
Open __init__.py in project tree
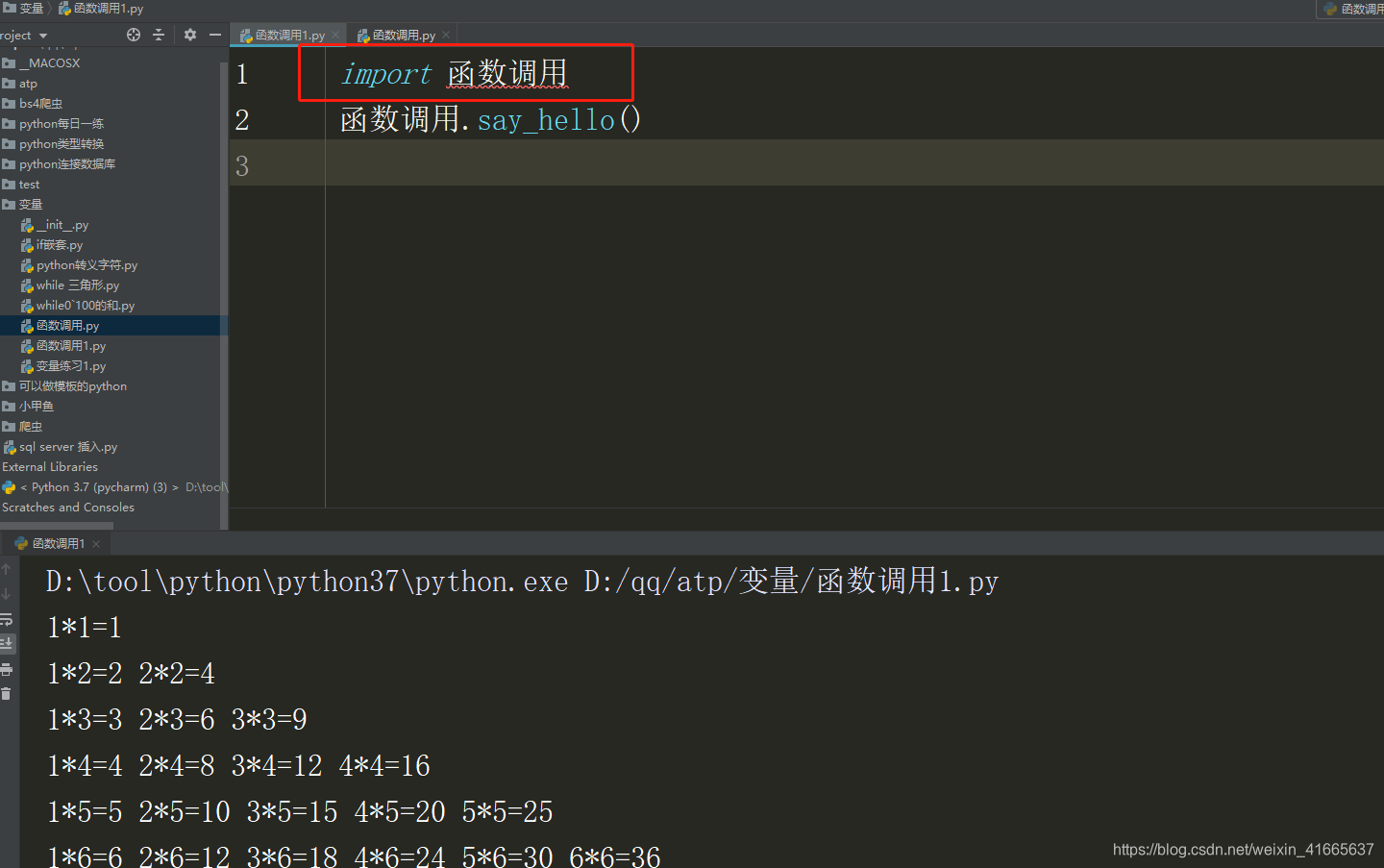point(55,225)
